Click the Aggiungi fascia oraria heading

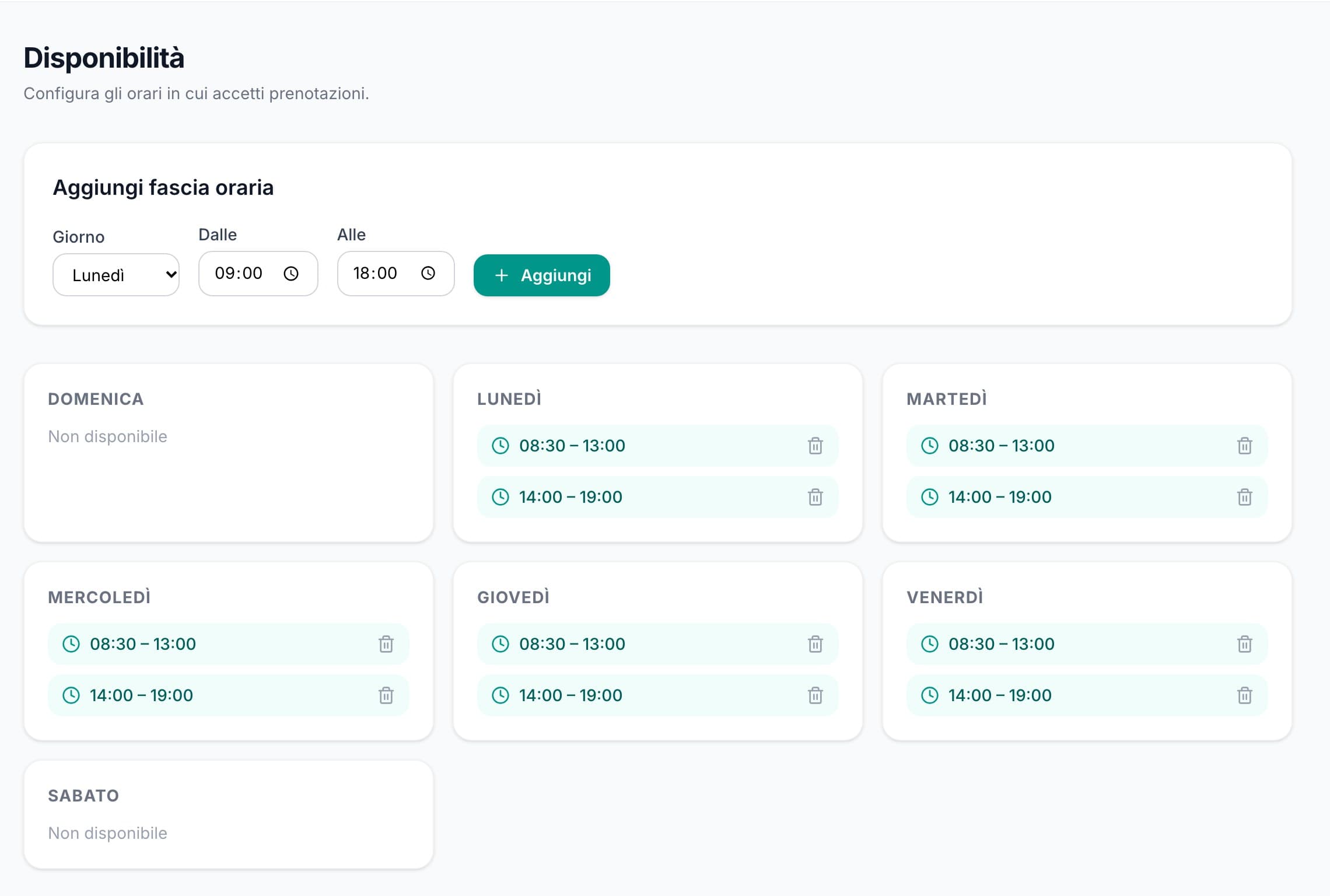(163, 188)
